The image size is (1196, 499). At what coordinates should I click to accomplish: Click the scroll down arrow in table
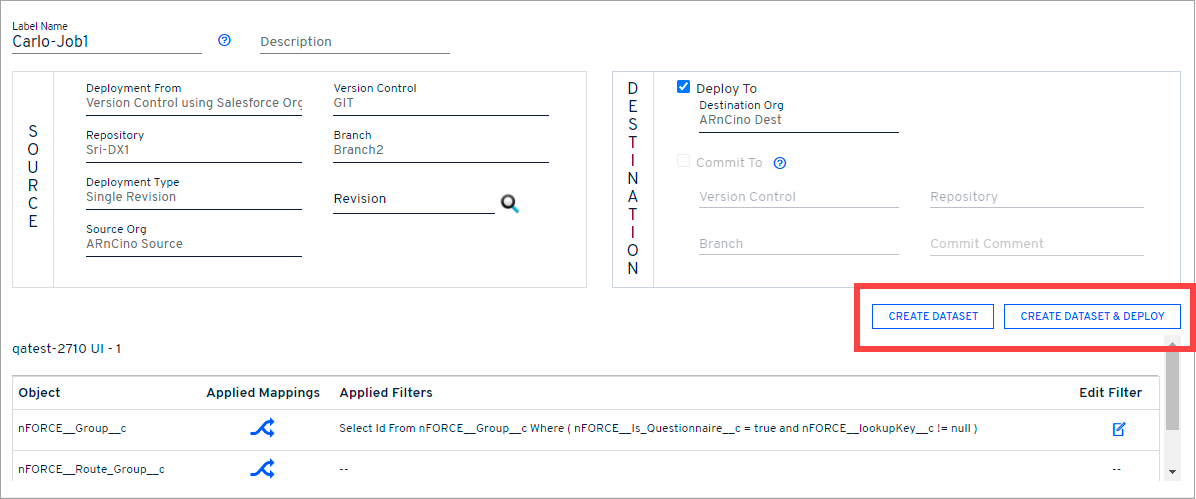click(1172, 471)
